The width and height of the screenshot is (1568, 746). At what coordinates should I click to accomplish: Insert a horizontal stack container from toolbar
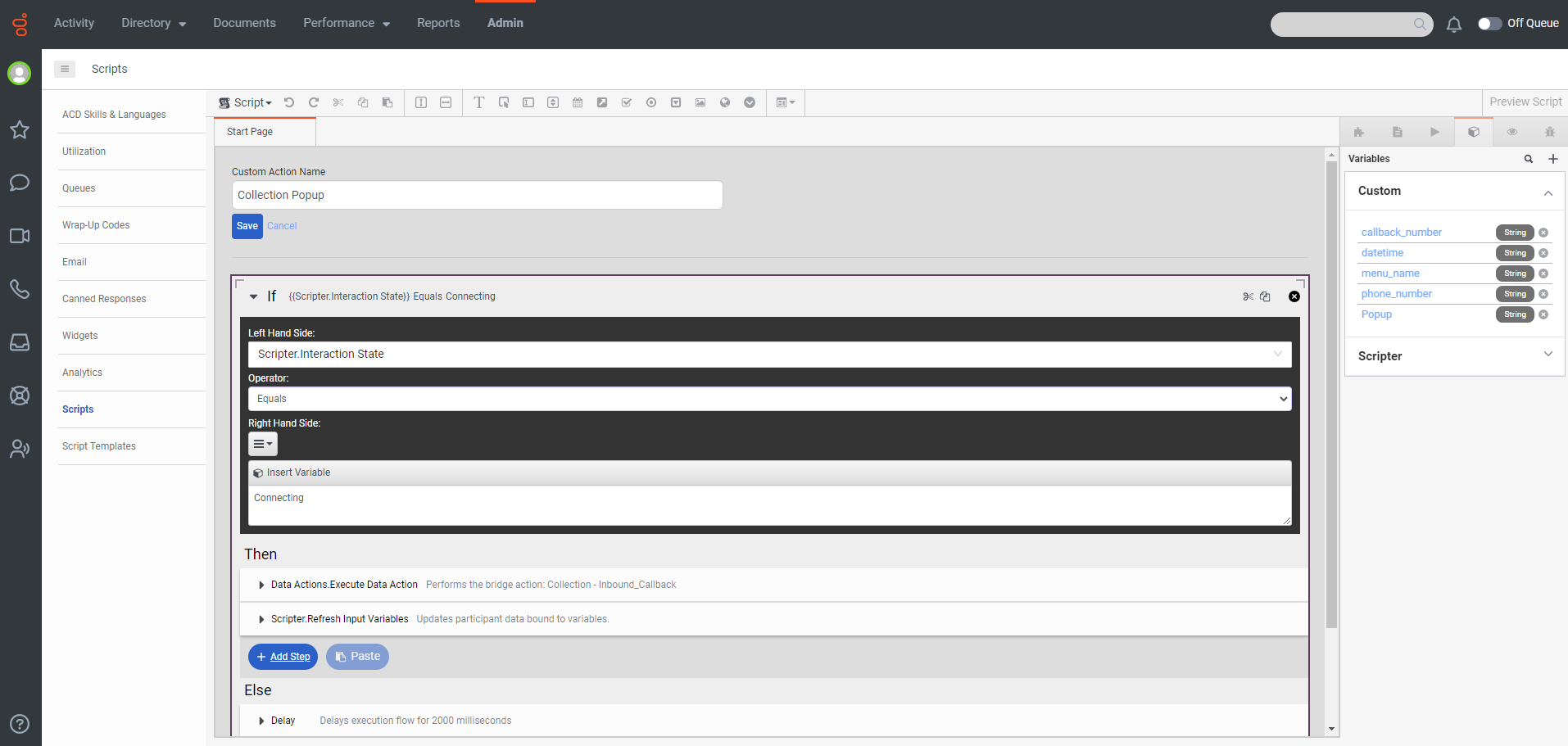[446, 102]
